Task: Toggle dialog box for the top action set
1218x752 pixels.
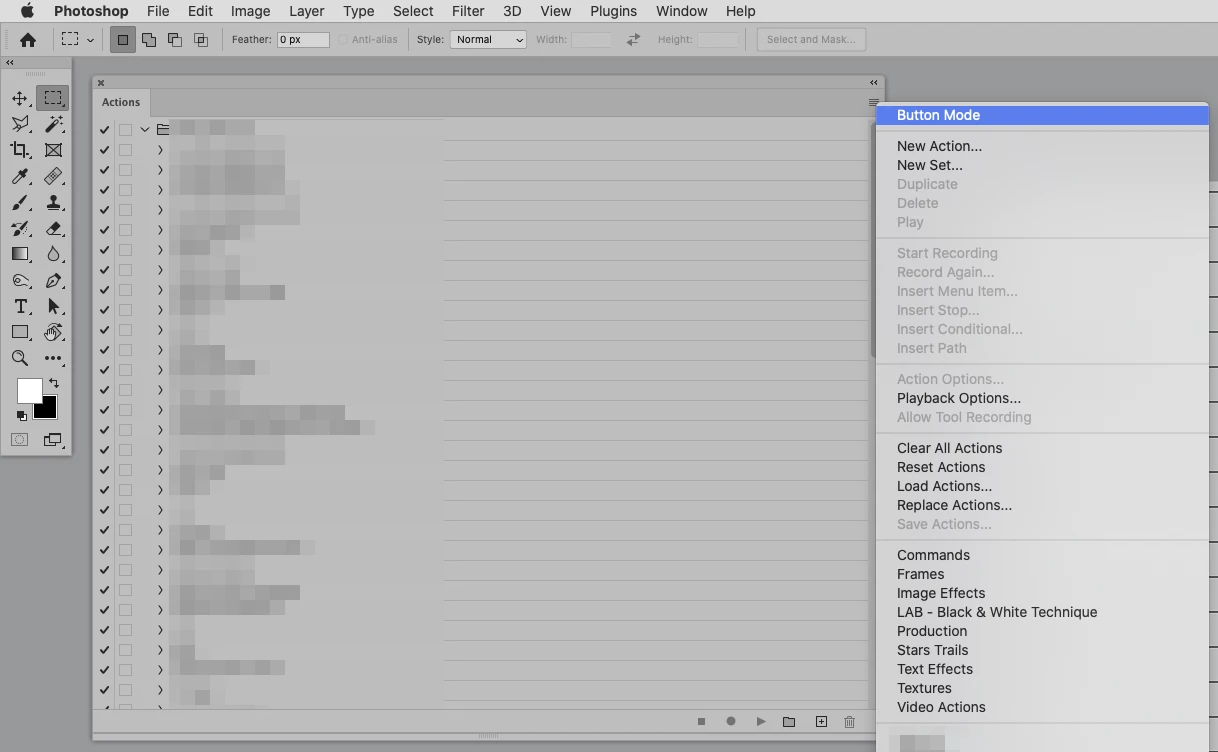Action: tap(125, 130)
